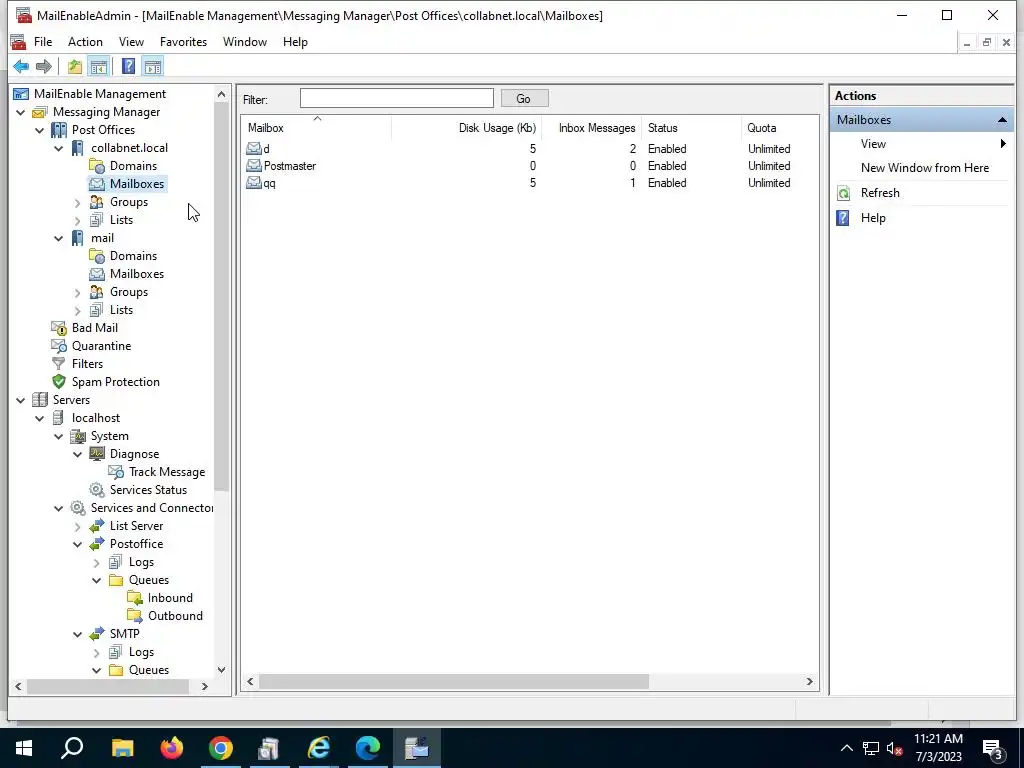Collapse the mail post office node

point(59,238)
